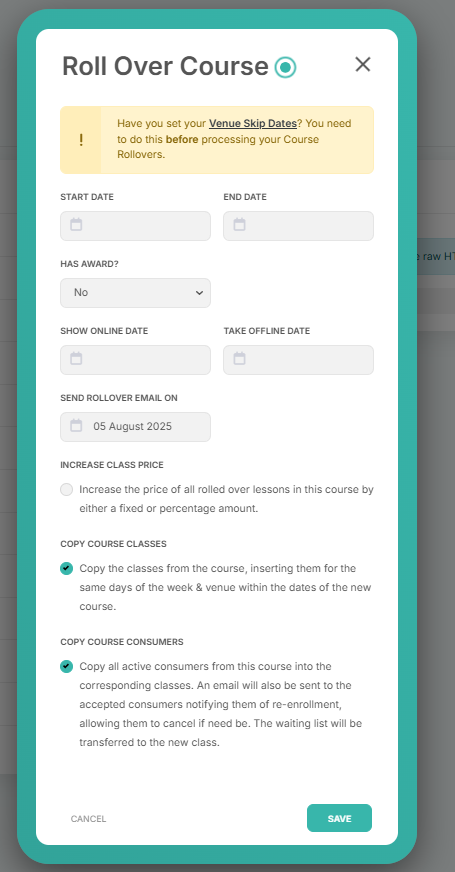Image resolution: width=455 pixels, height=872 pixels.
Task: Click the chevron arrow on the No dropdown
Action: pos(199,293)
